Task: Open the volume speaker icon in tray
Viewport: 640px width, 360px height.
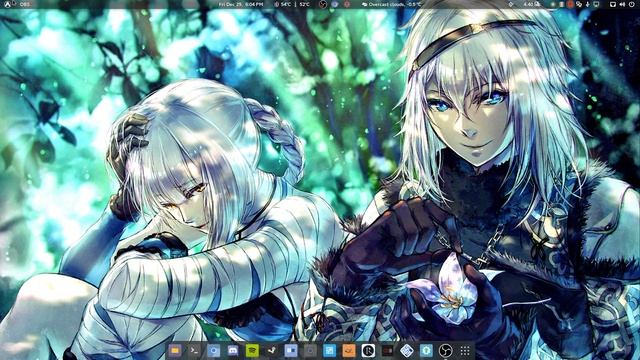Action: [622, 4]
